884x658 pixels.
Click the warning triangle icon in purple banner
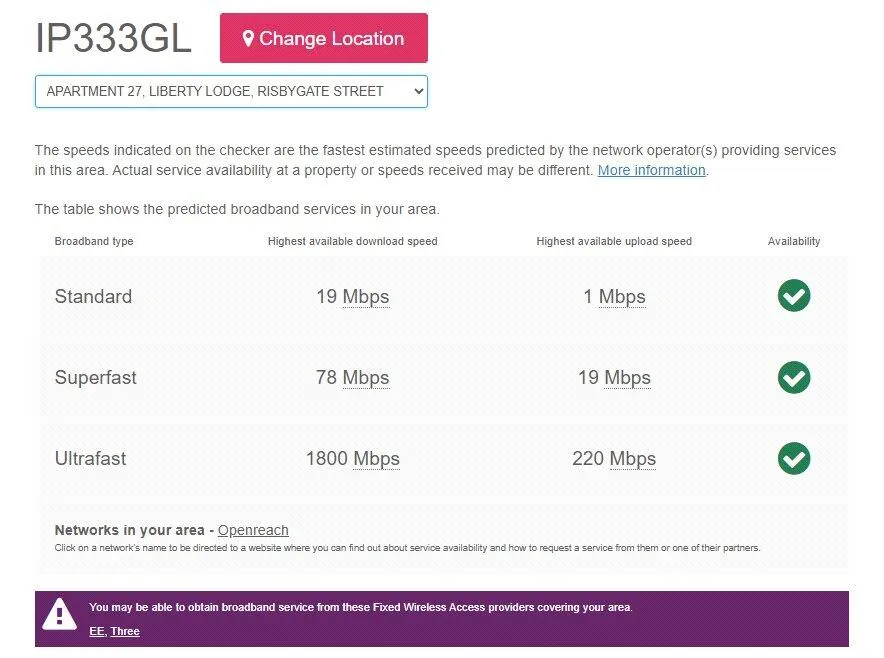pyautogui.click(x=60, y=613)
